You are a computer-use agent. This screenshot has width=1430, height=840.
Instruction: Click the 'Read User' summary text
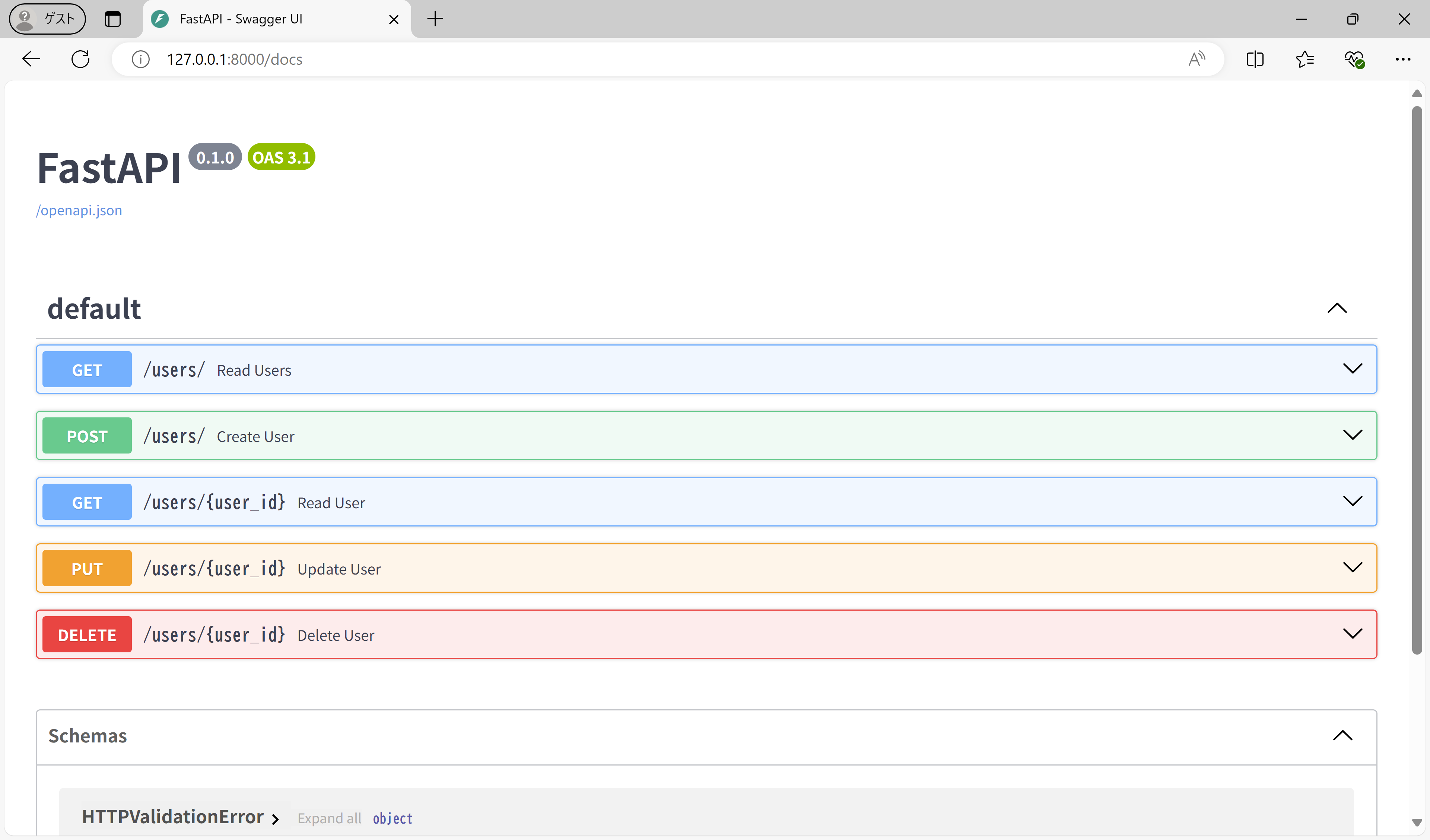pos(331,503)
